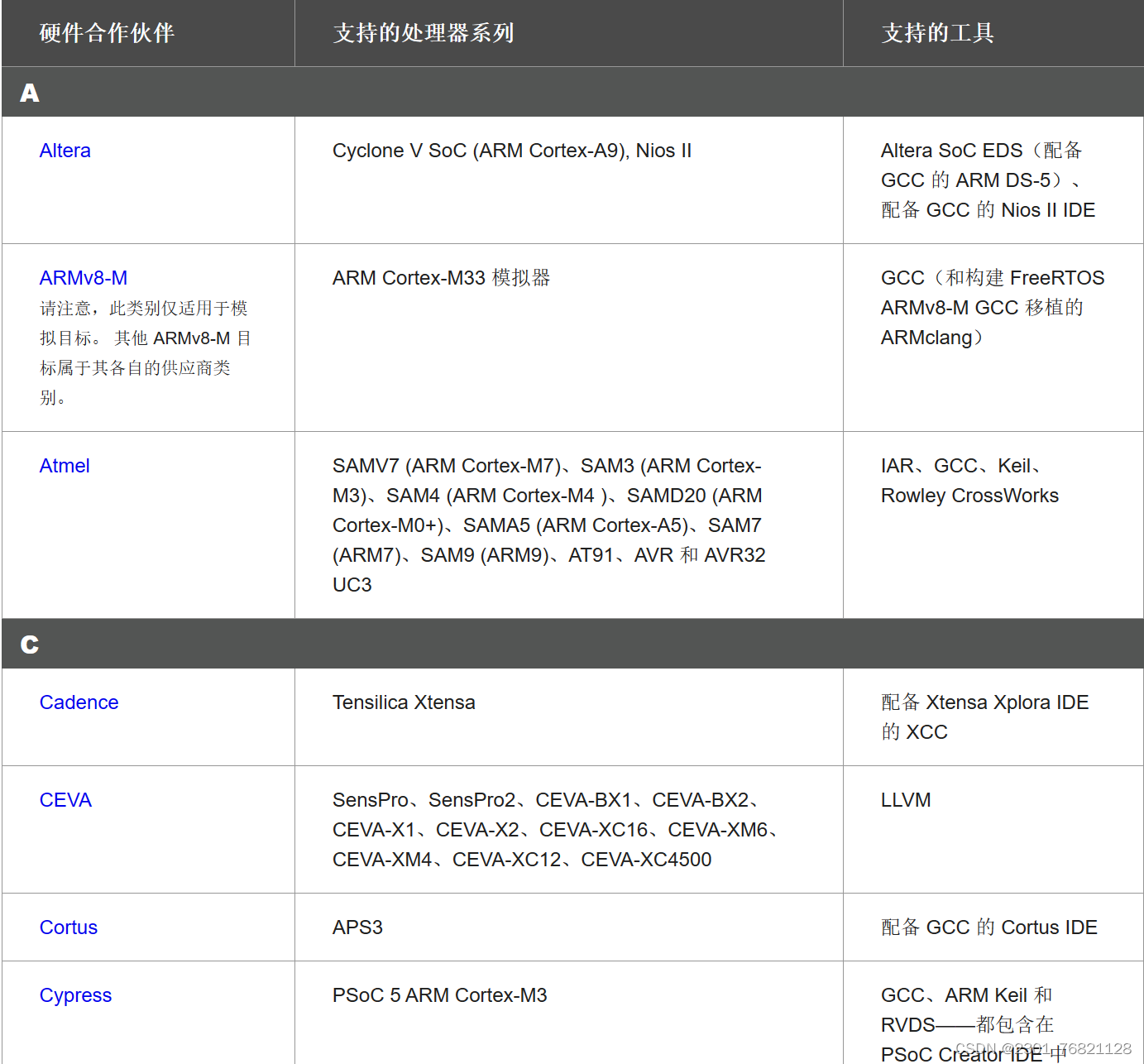Select the Tensilica Xtensa processor cell
Image resolution: width=1144 pixels, height=1064 pixels.
[x=404, y=702]
